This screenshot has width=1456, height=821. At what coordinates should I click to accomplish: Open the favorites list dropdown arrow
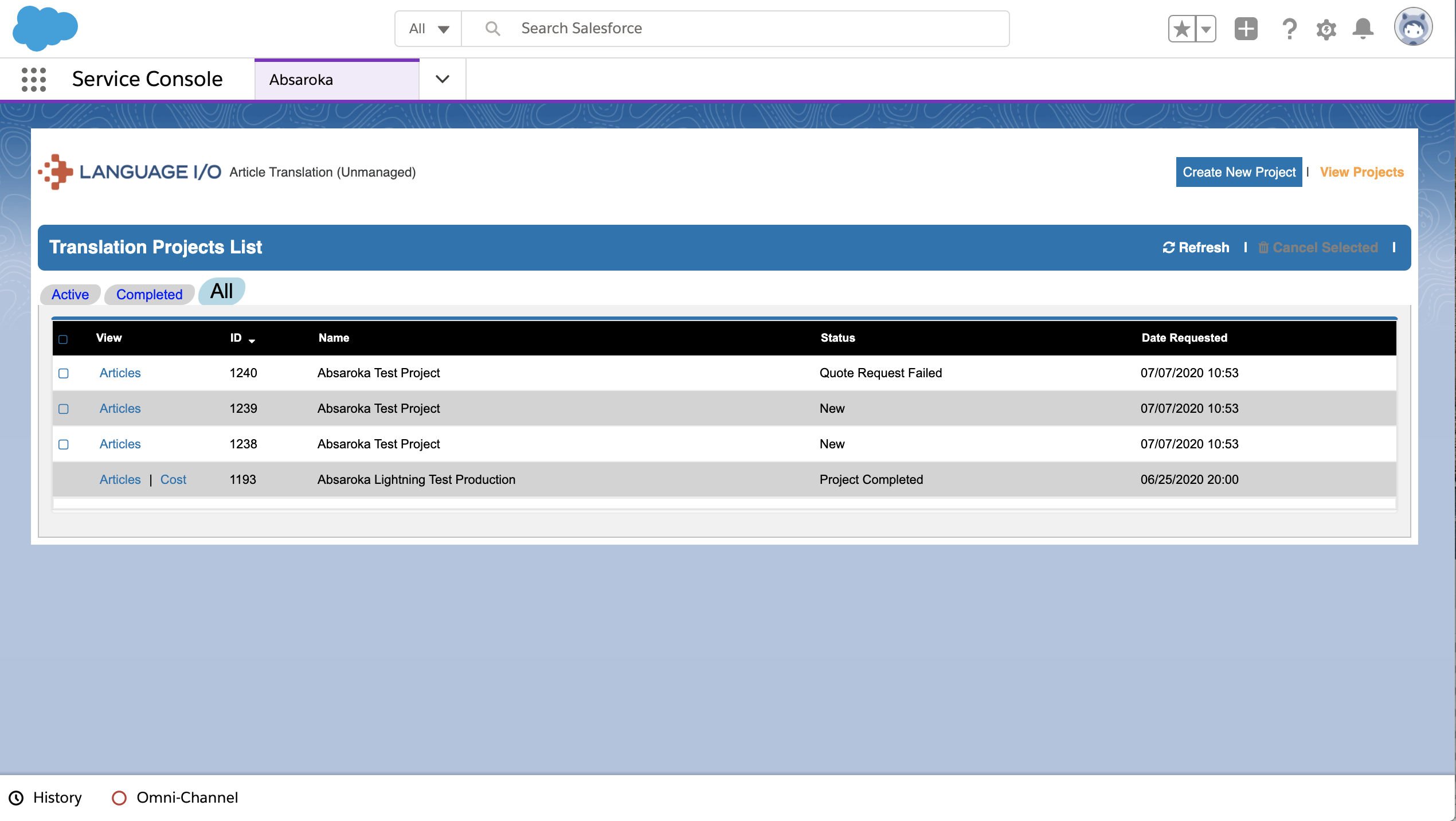pos(1206,29)
